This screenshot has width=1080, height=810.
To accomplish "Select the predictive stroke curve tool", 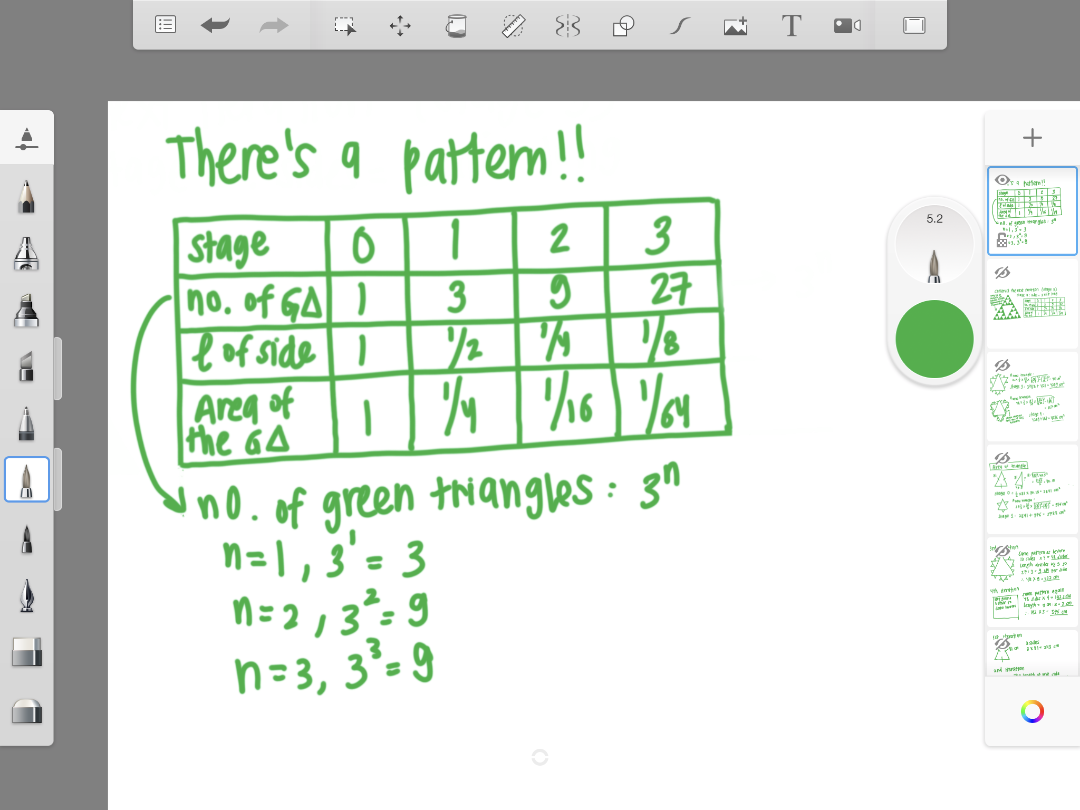I will (x=679, y=26).
